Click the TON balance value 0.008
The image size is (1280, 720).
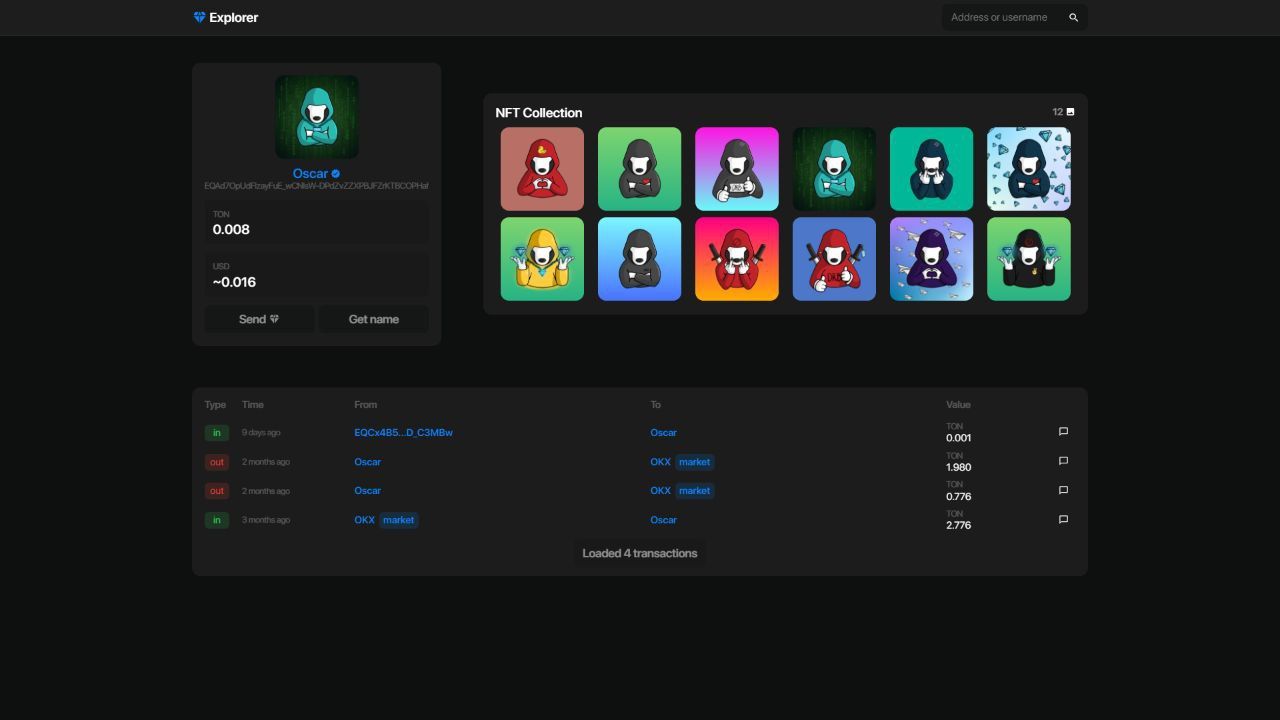[x=231, y=229]
